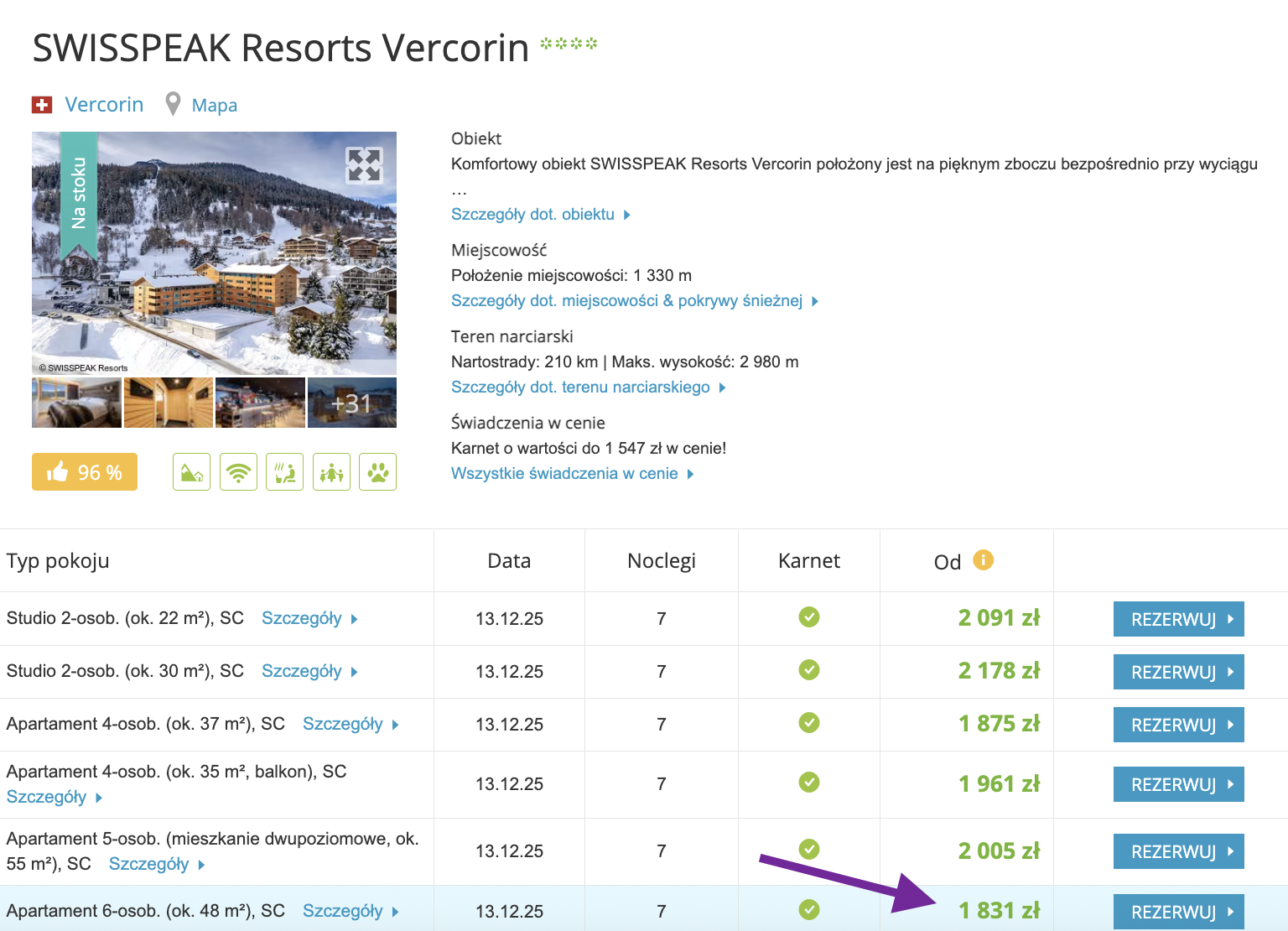Click REZERWUJ for the 1 961 zł apartment
The image size is (1288, 931).
(1179, 784)
